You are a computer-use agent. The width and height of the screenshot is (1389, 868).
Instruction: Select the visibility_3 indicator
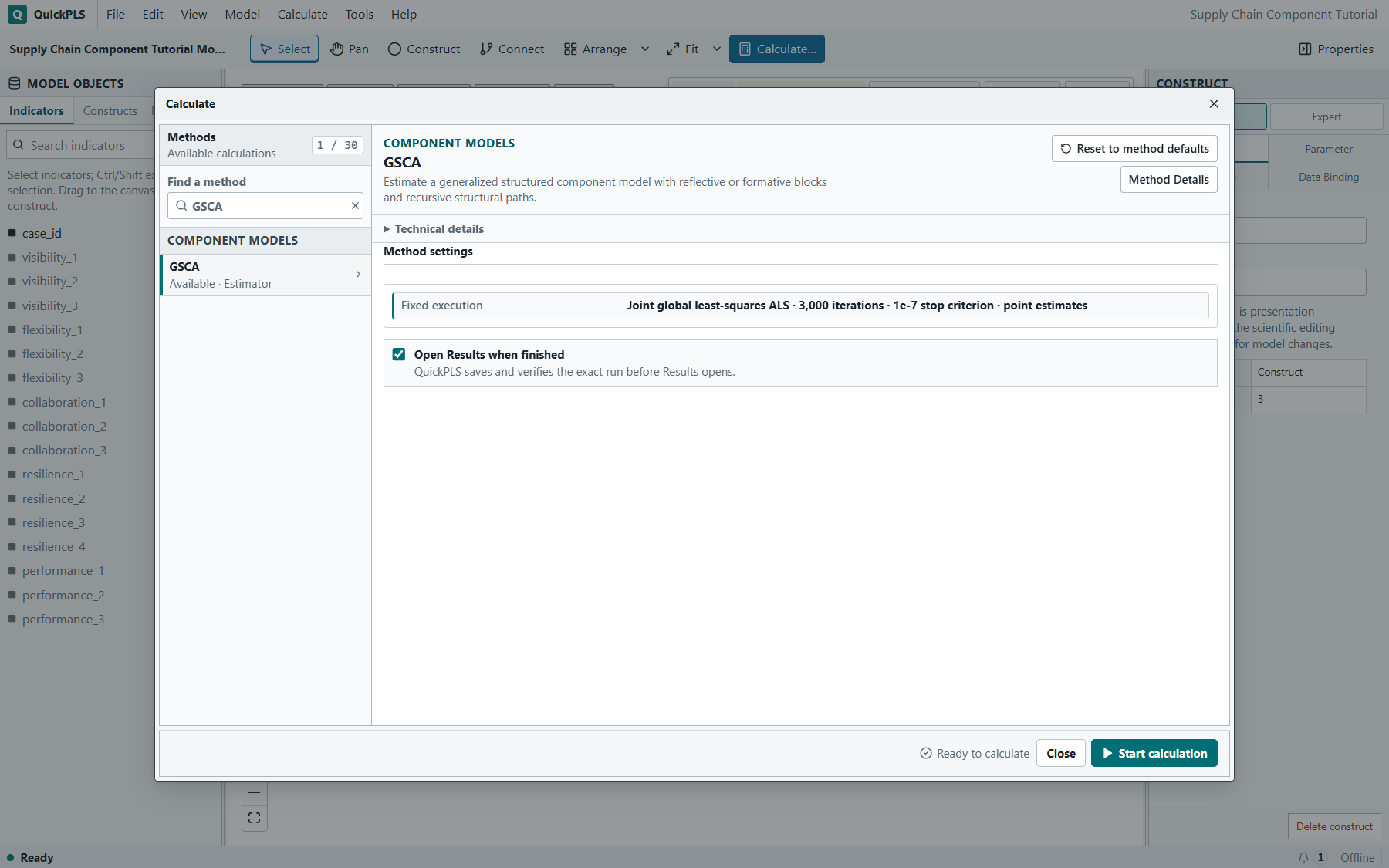(50, 306)
